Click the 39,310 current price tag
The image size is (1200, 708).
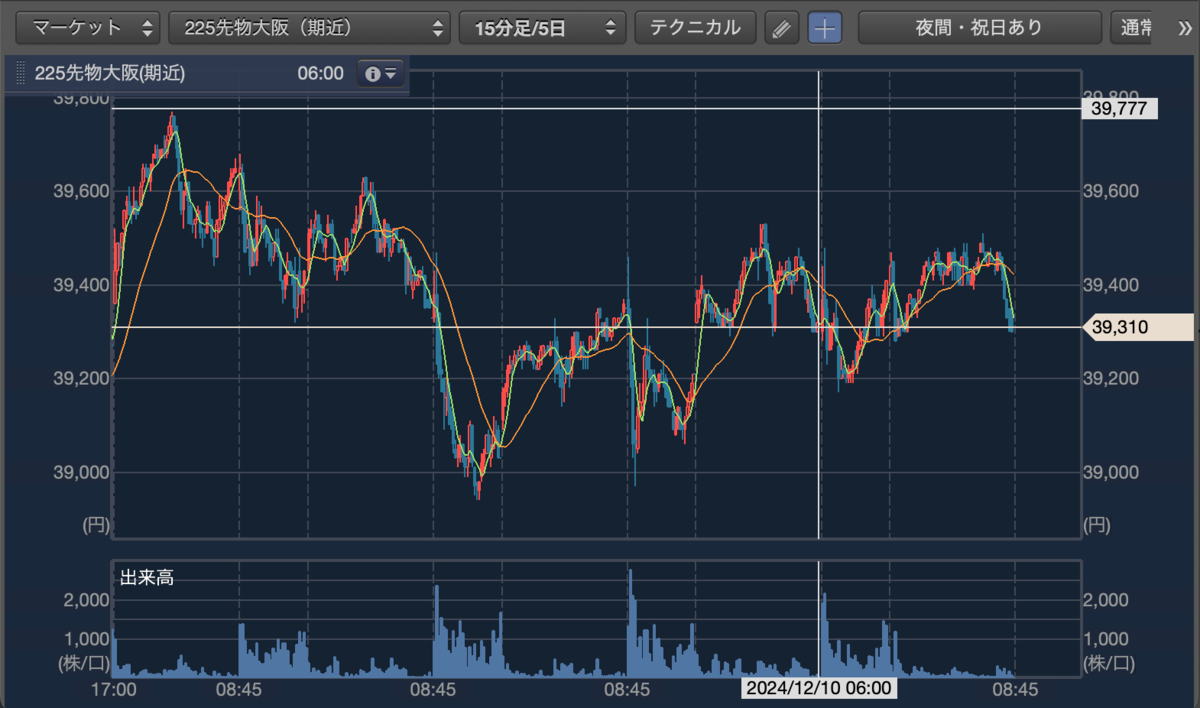(1138, 327)
